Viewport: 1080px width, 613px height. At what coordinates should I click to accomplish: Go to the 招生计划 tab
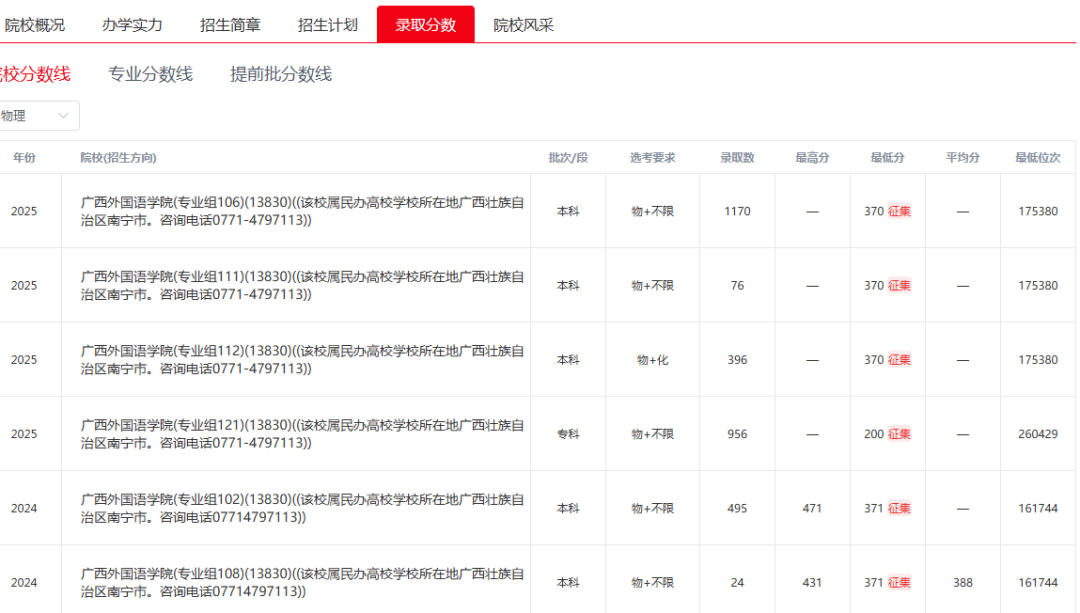328,25
